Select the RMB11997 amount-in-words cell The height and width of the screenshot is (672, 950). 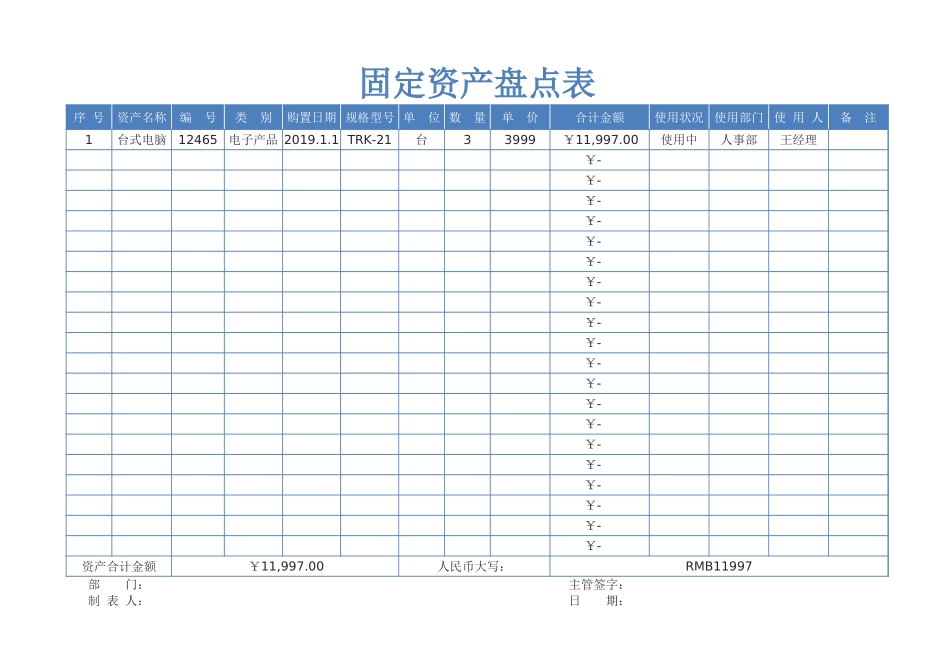[717, 566]
